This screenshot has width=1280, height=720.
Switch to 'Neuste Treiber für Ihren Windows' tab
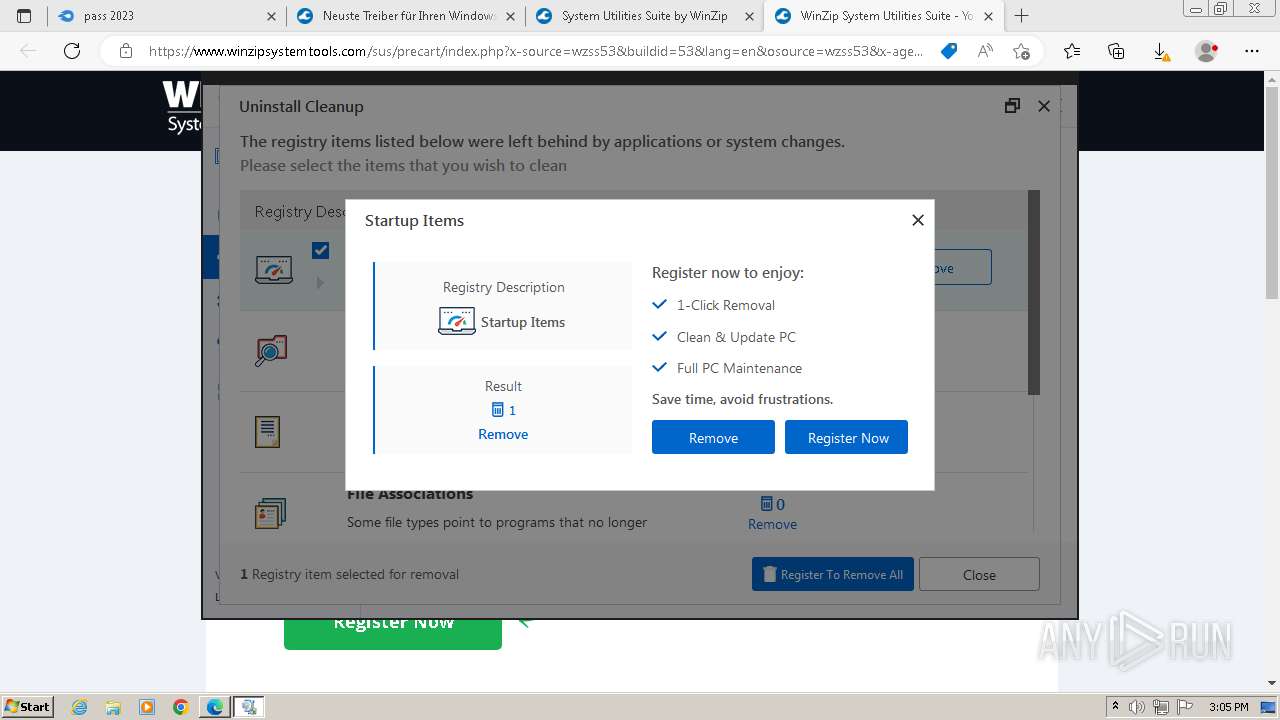coord(405,16)
